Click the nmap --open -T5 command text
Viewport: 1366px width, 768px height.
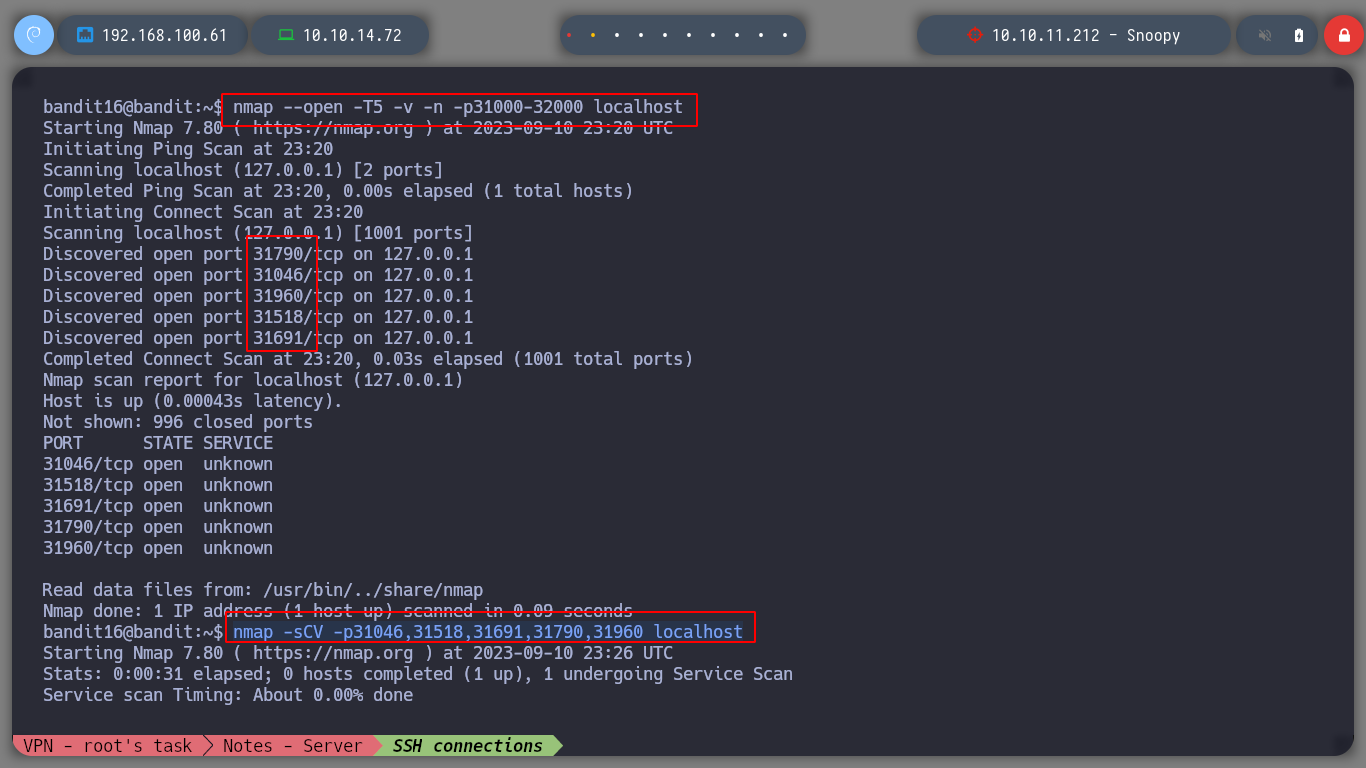pos(458,107)
